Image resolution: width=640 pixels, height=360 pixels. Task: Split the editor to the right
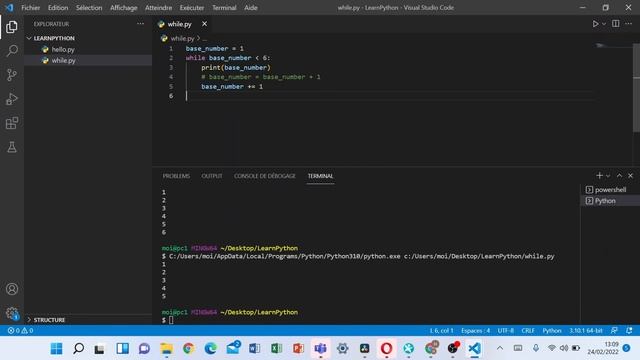(x=616, y=24)
